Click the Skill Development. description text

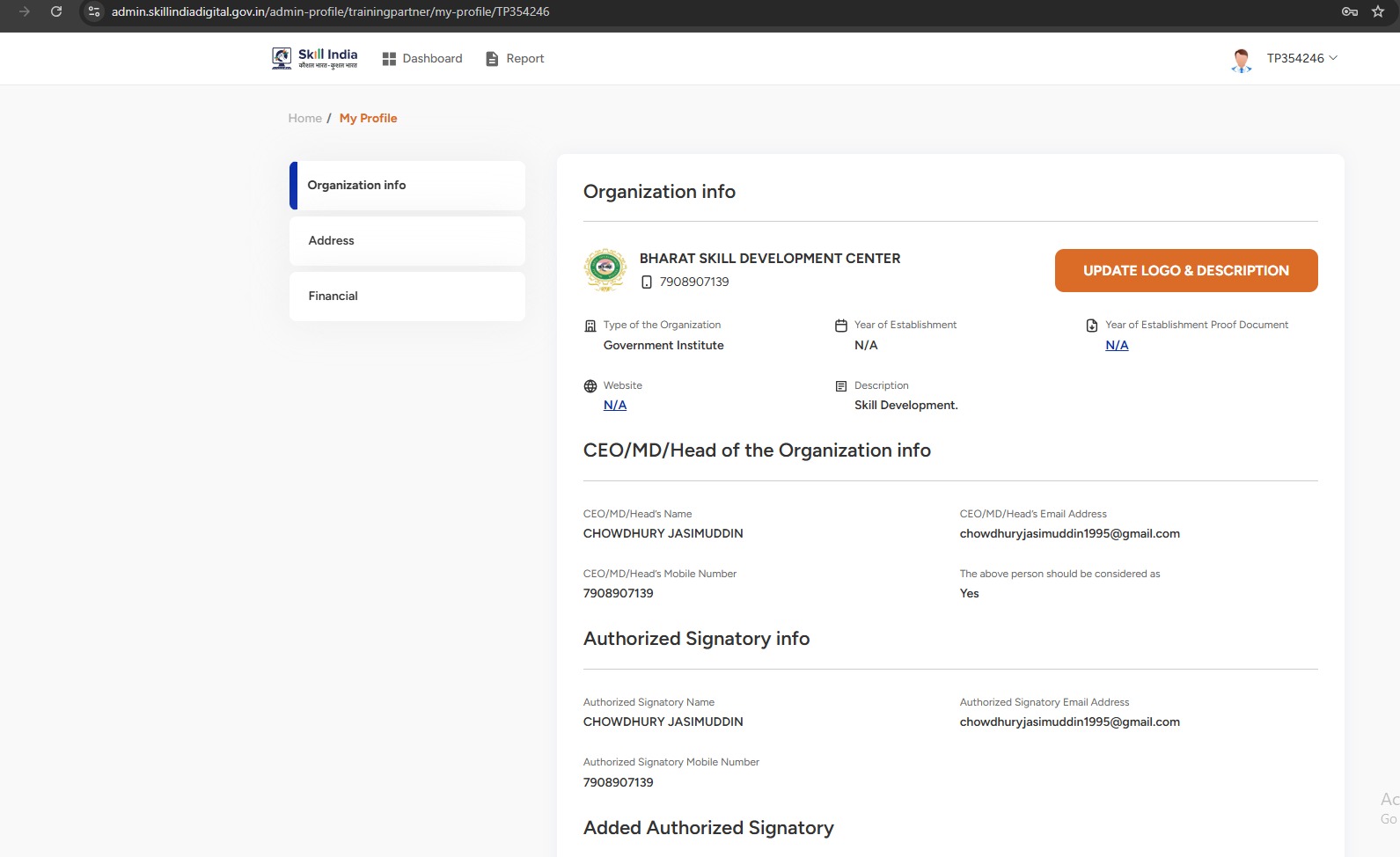[x=906, y=406]
